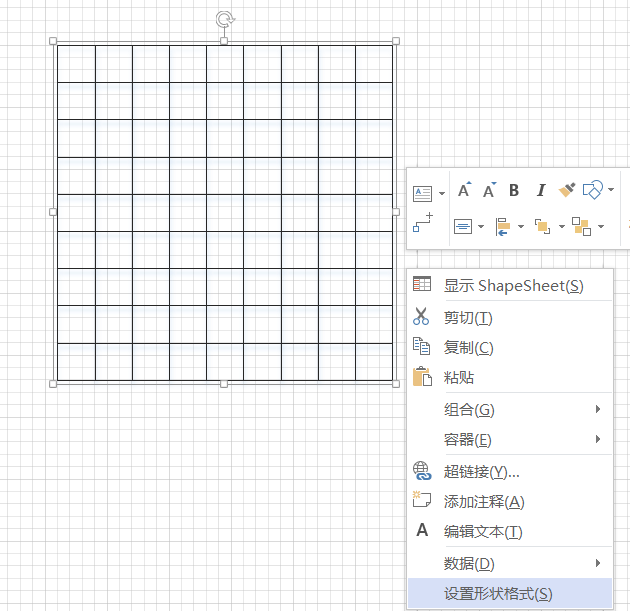
Task: Click the group shapes icon
Action: coord(581,227)
